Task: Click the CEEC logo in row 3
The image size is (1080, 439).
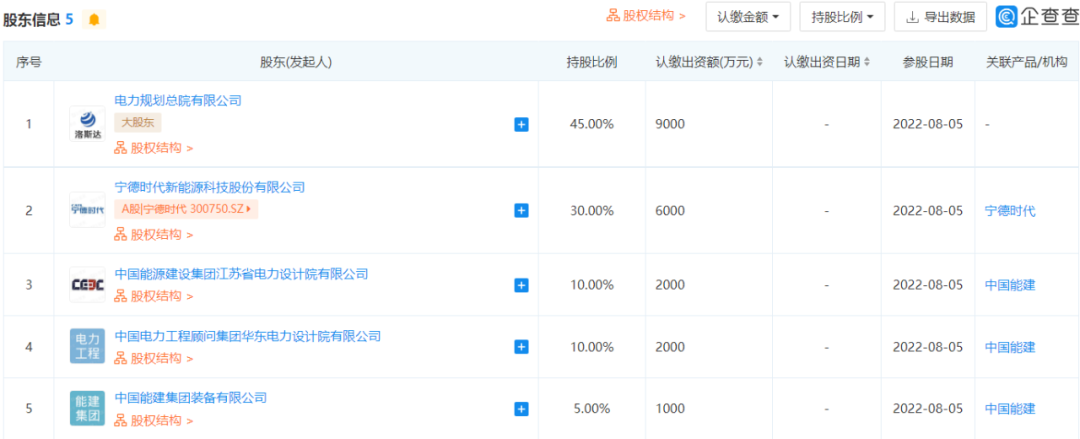Action: point(87,285)
